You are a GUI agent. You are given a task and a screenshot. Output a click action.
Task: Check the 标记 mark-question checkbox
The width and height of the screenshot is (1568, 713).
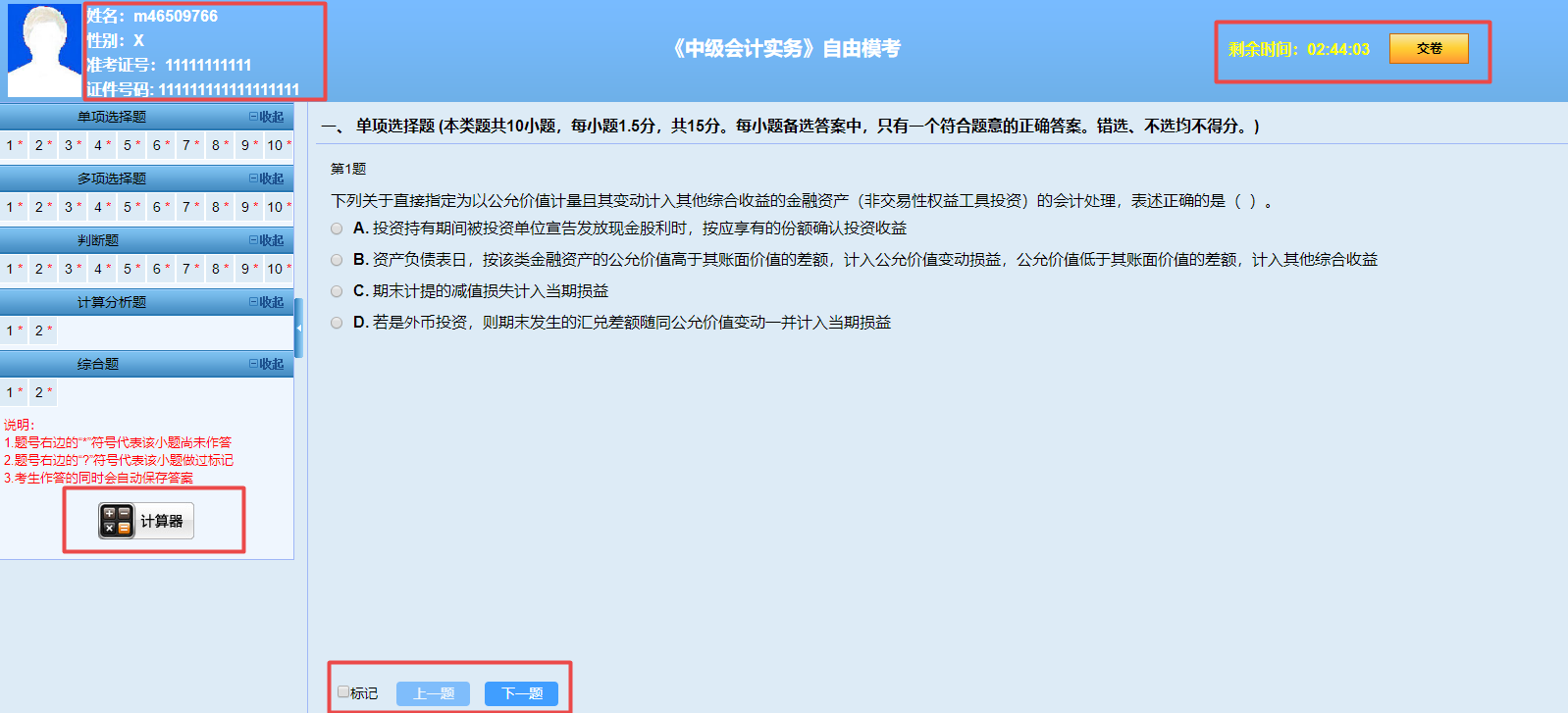tap(343, 691)
